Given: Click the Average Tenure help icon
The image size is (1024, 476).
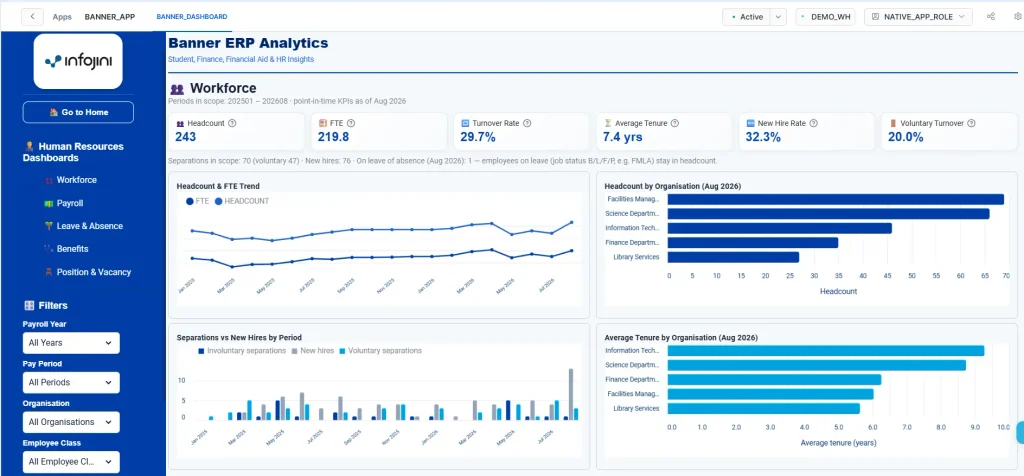Looking at the screenshot, I should pos(675,123).
